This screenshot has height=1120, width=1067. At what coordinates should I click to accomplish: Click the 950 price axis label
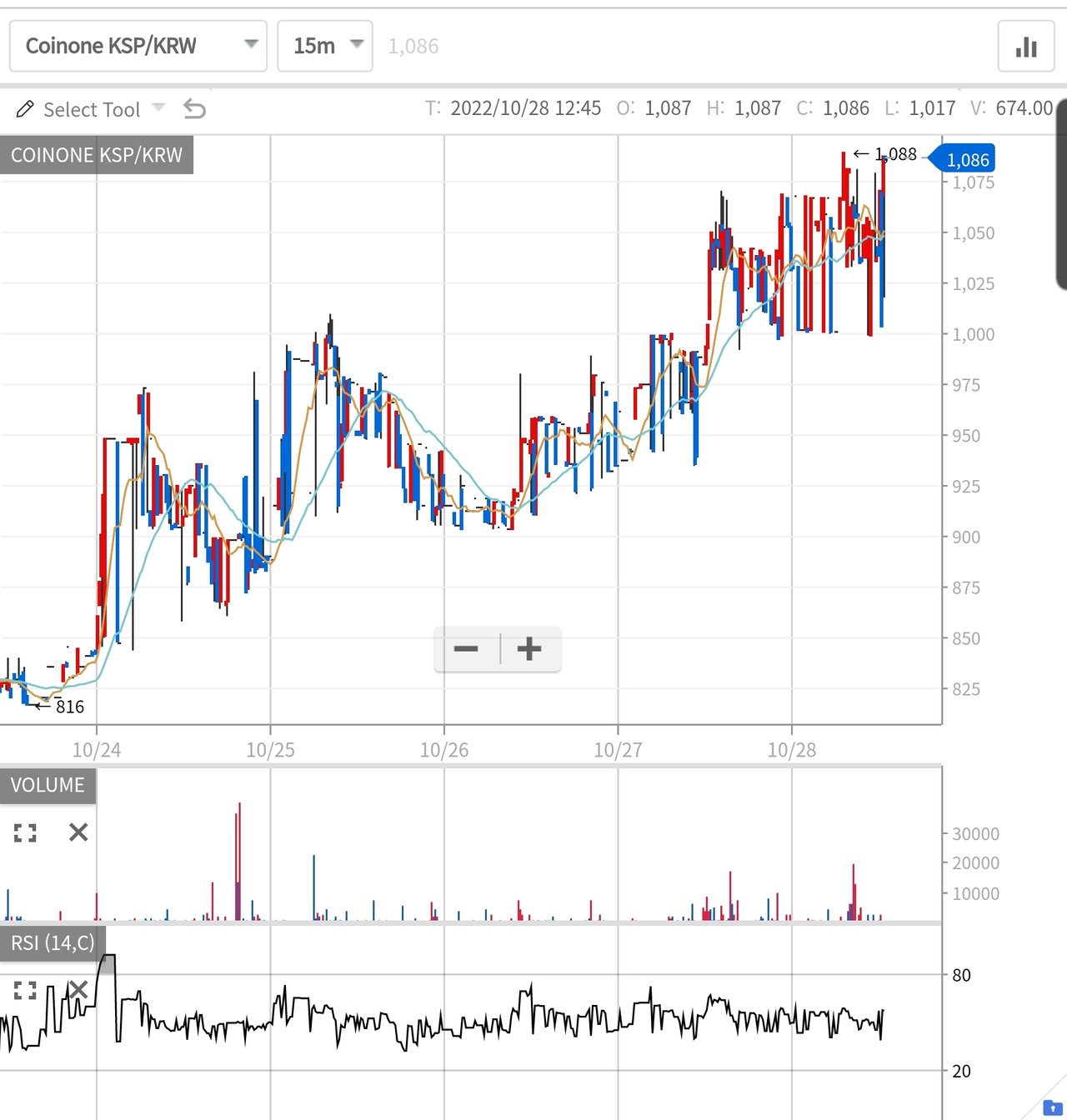pyautogui.click(x=966, y=436)
